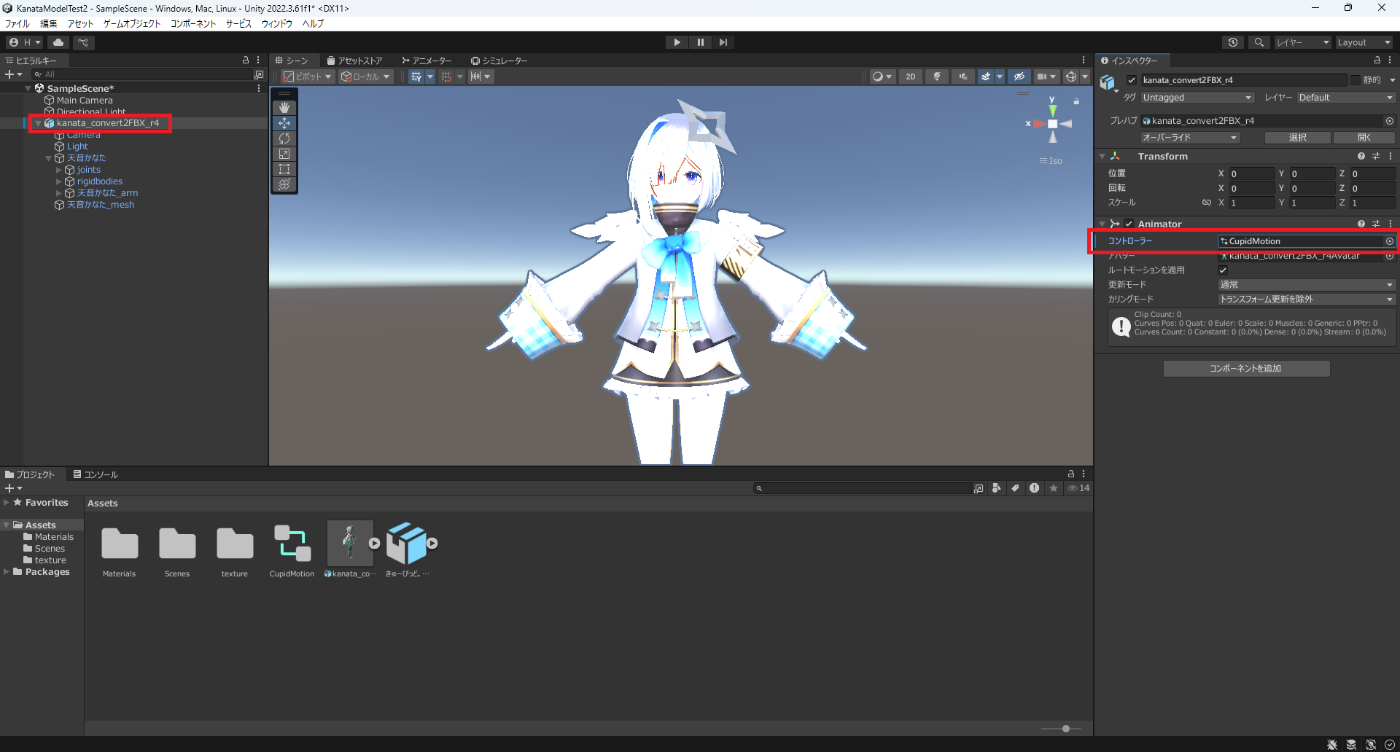This screenshot has height=752, width=1400.
Task: Toggle scene lighting bulb icon
Action: point(937,76)
